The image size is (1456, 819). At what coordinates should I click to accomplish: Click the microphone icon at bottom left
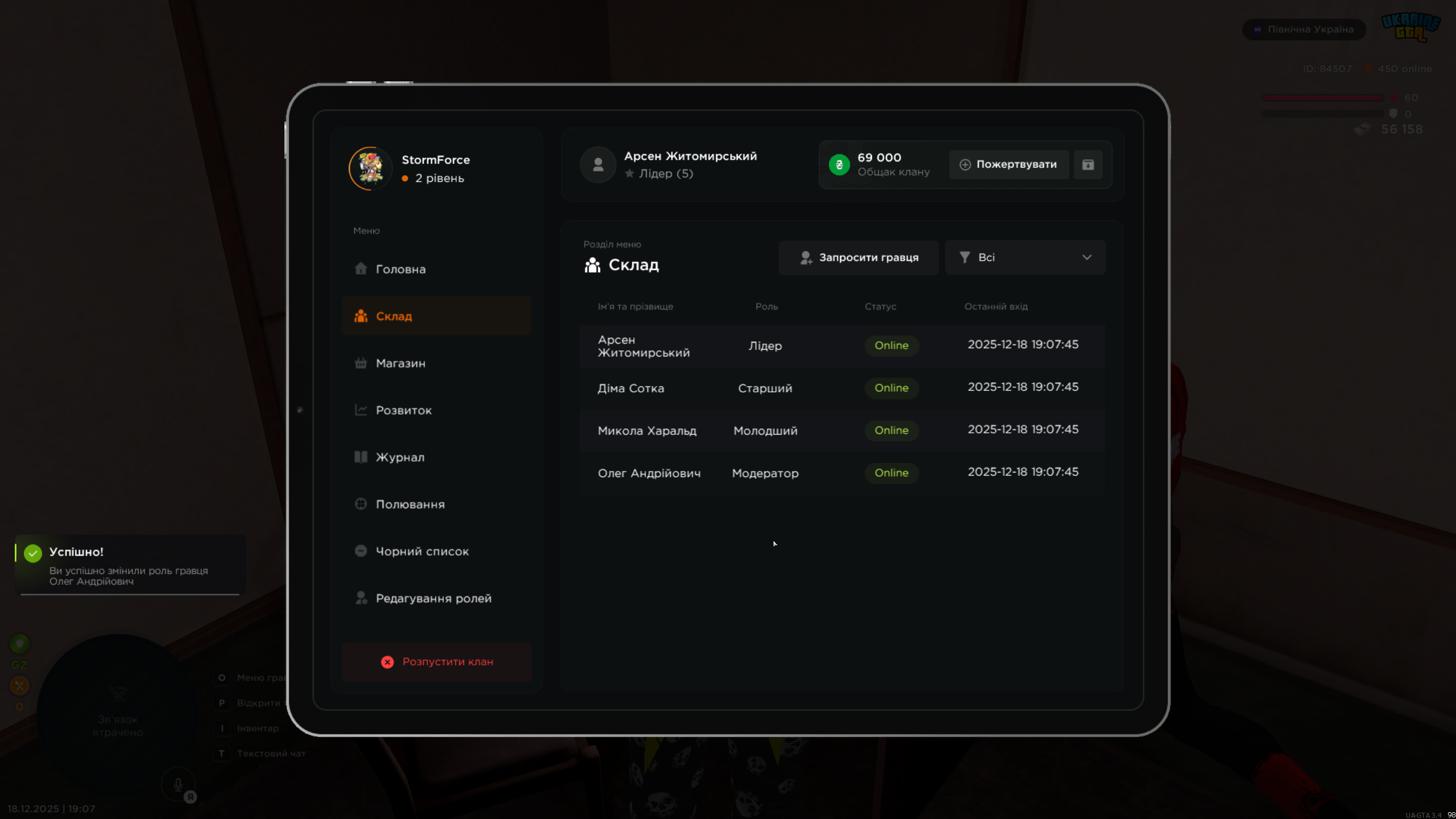click(x=178, y=784)
